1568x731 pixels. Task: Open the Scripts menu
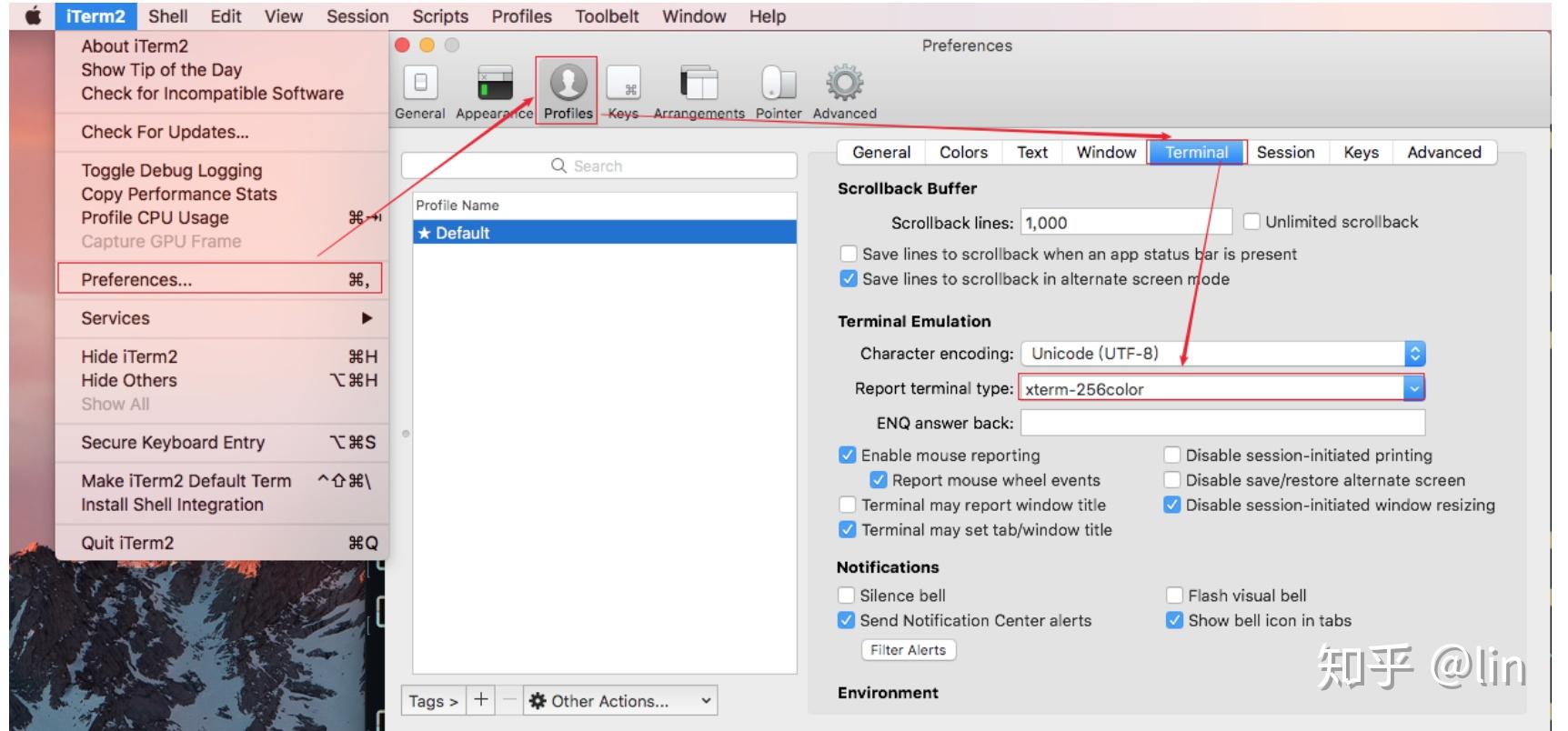440,16
